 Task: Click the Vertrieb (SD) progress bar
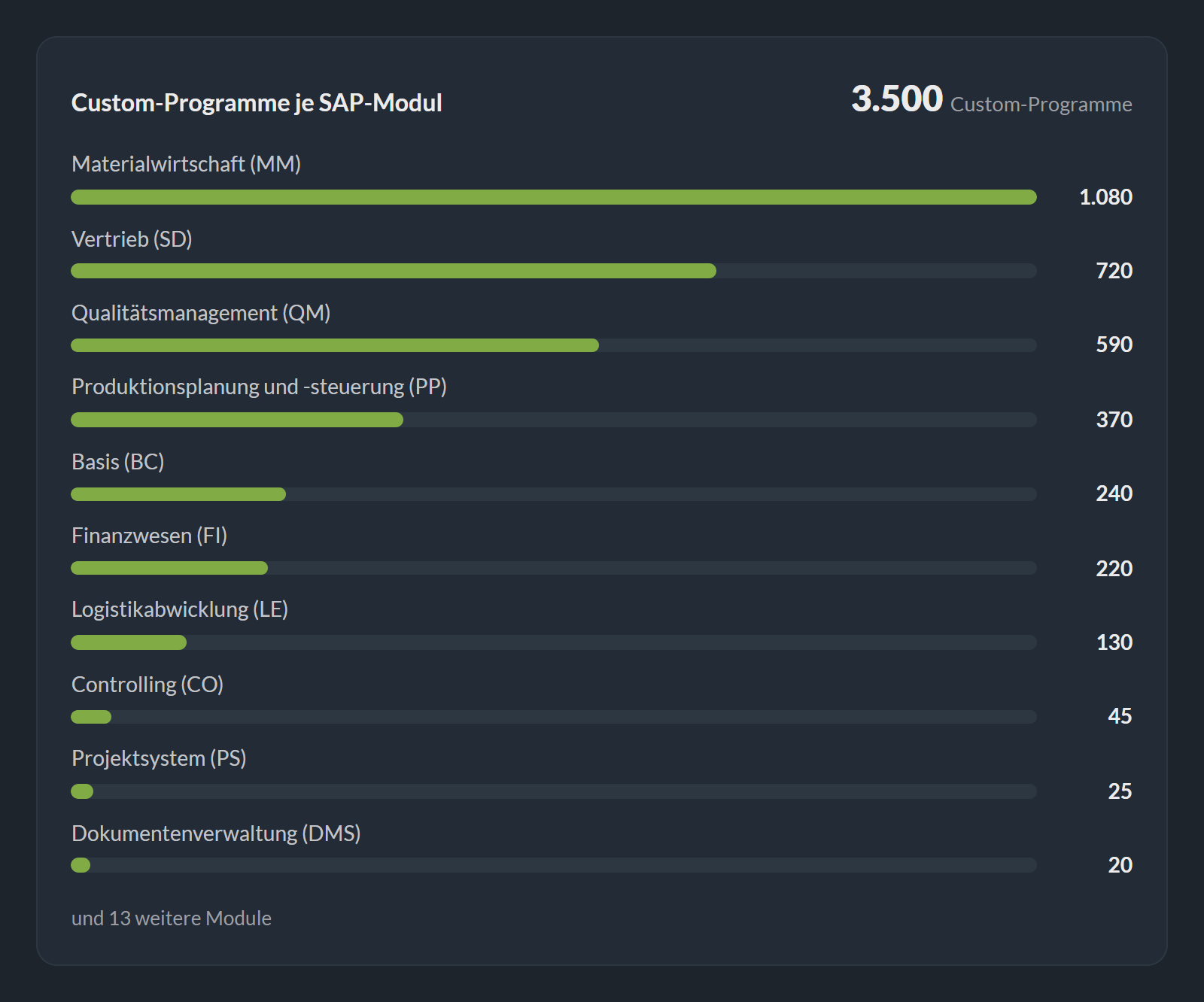pyautogui.click(x=554, y=271)
